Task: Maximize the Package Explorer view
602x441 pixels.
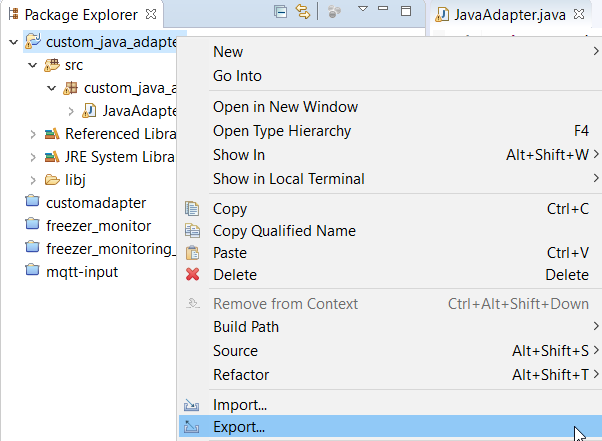Action: click(x=406, y=11)
